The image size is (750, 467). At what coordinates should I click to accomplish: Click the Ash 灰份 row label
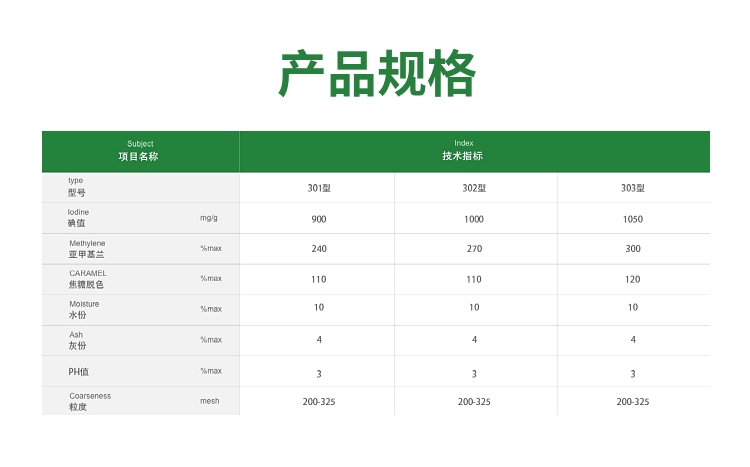point(77,340)
